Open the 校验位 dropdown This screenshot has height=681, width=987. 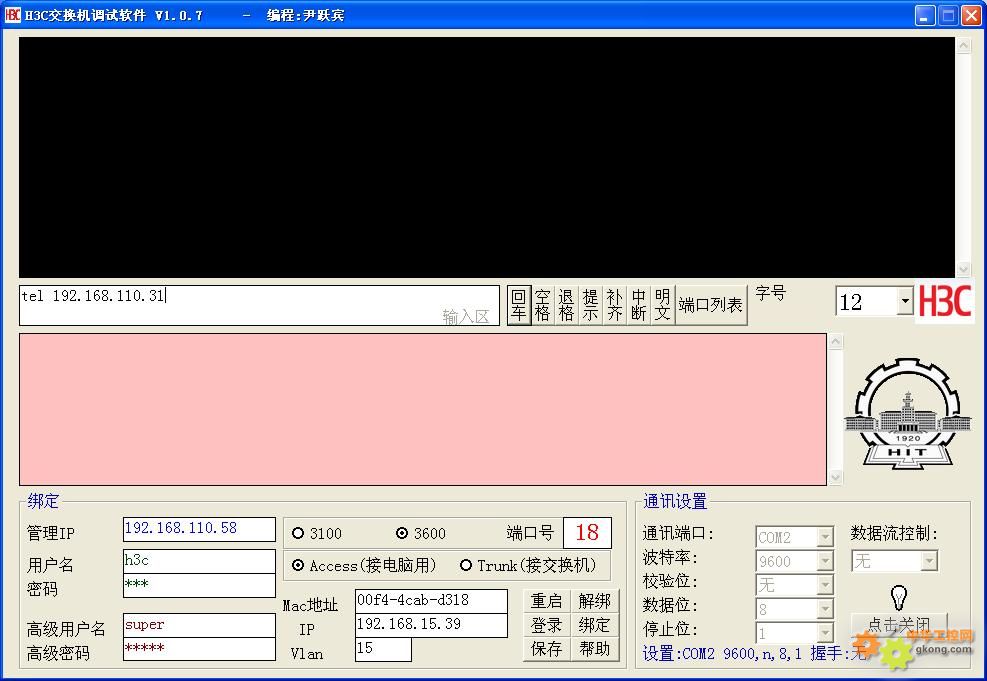click(825, 585)
